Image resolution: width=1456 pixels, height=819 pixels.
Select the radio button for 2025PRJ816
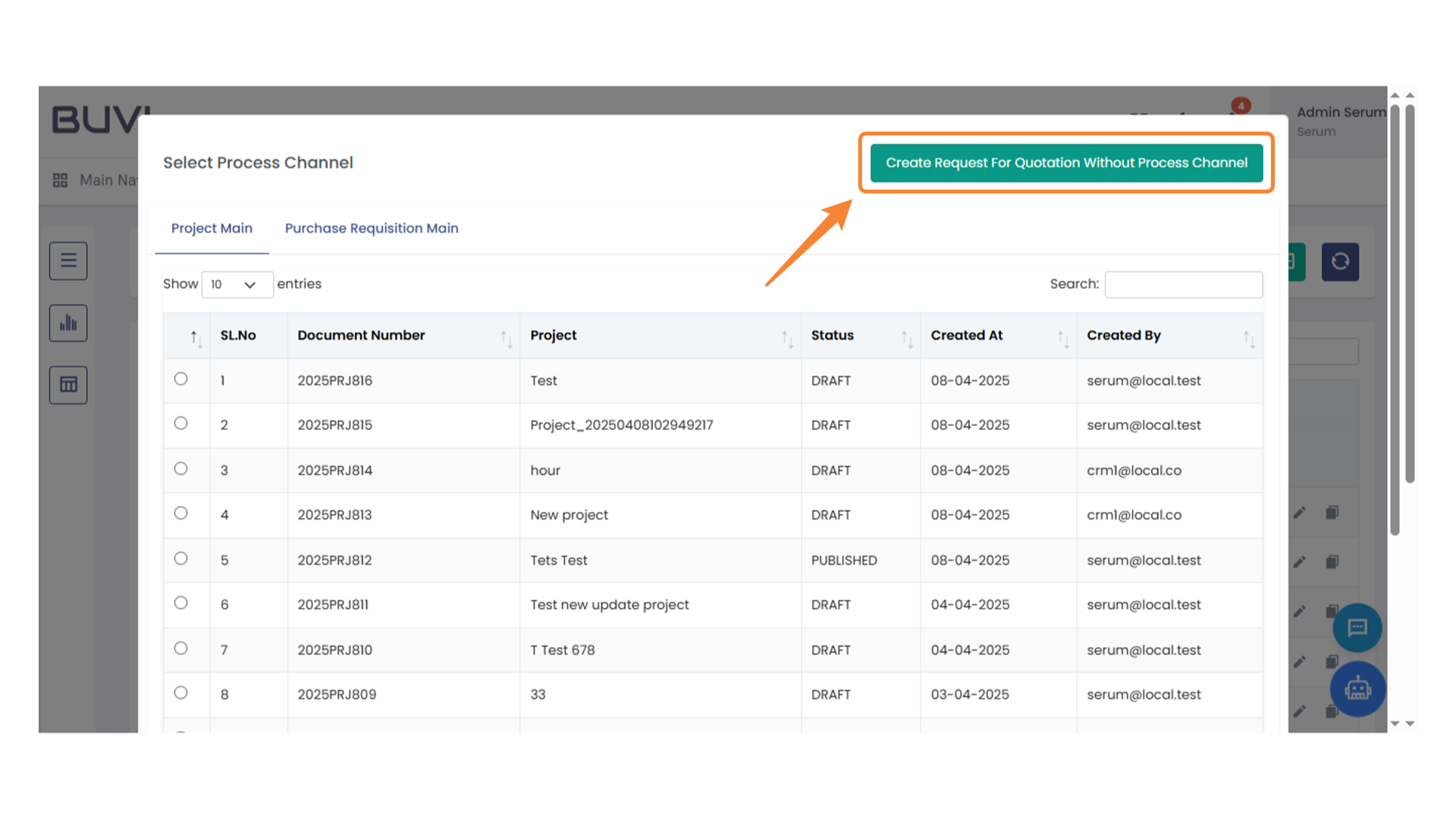point(180,378)
